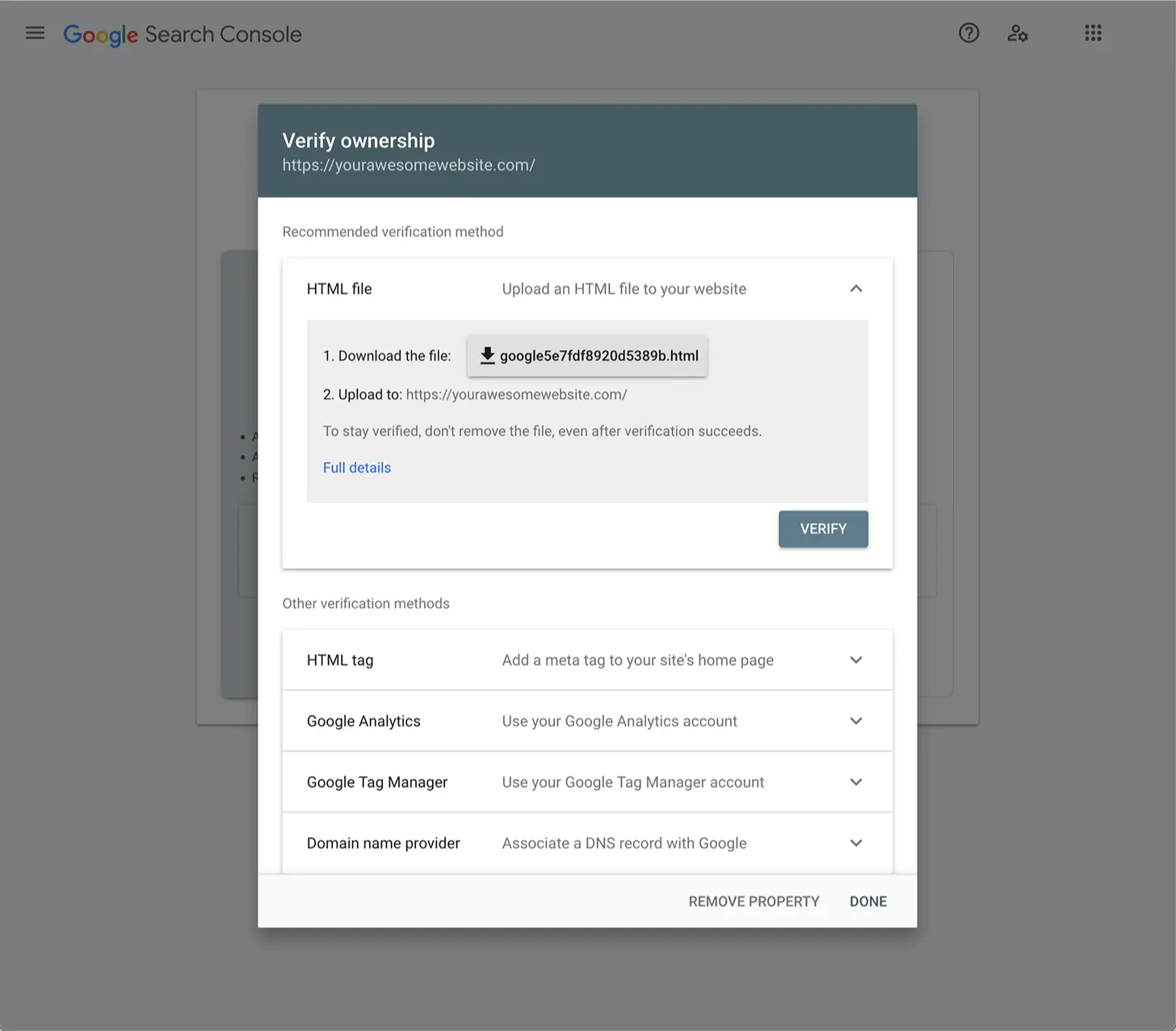The width and height of the screenshot is (1176, 1031).
Task: Select the HTML tag method label
Action: click(340, 660)
